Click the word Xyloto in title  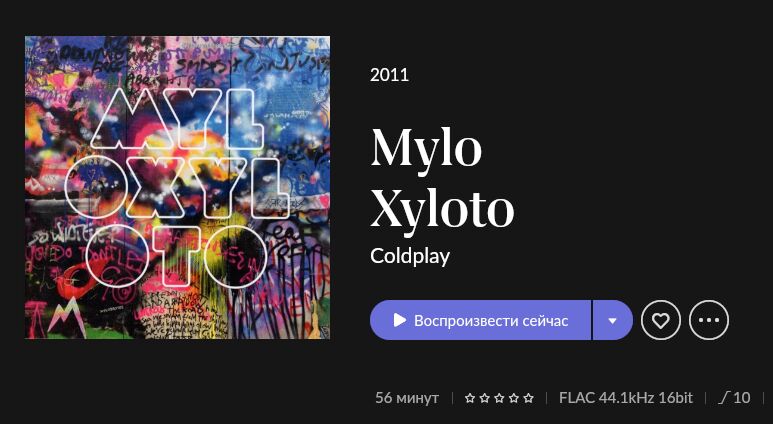442,207
